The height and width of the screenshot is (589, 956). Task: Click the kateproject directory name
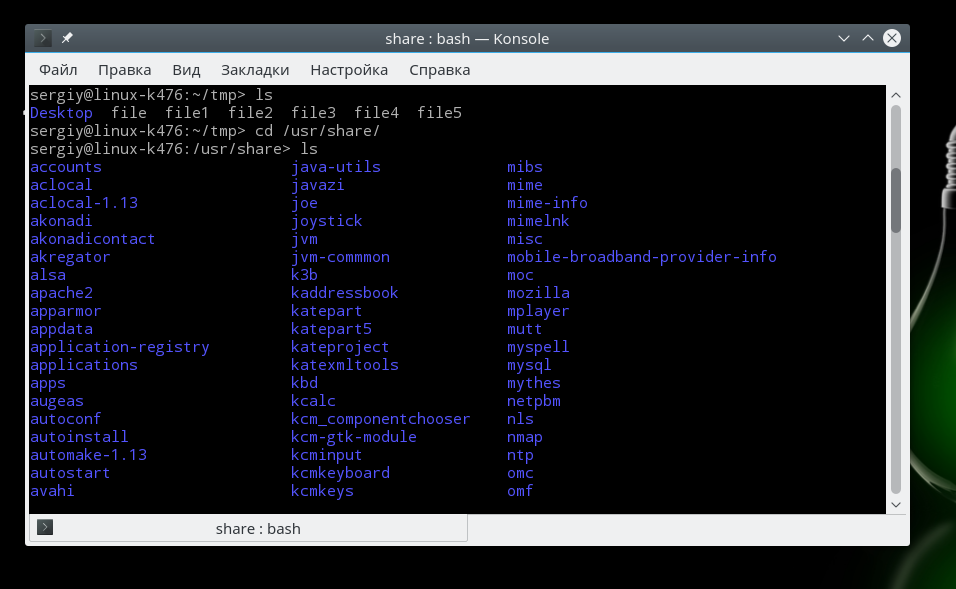click(340, 348)
